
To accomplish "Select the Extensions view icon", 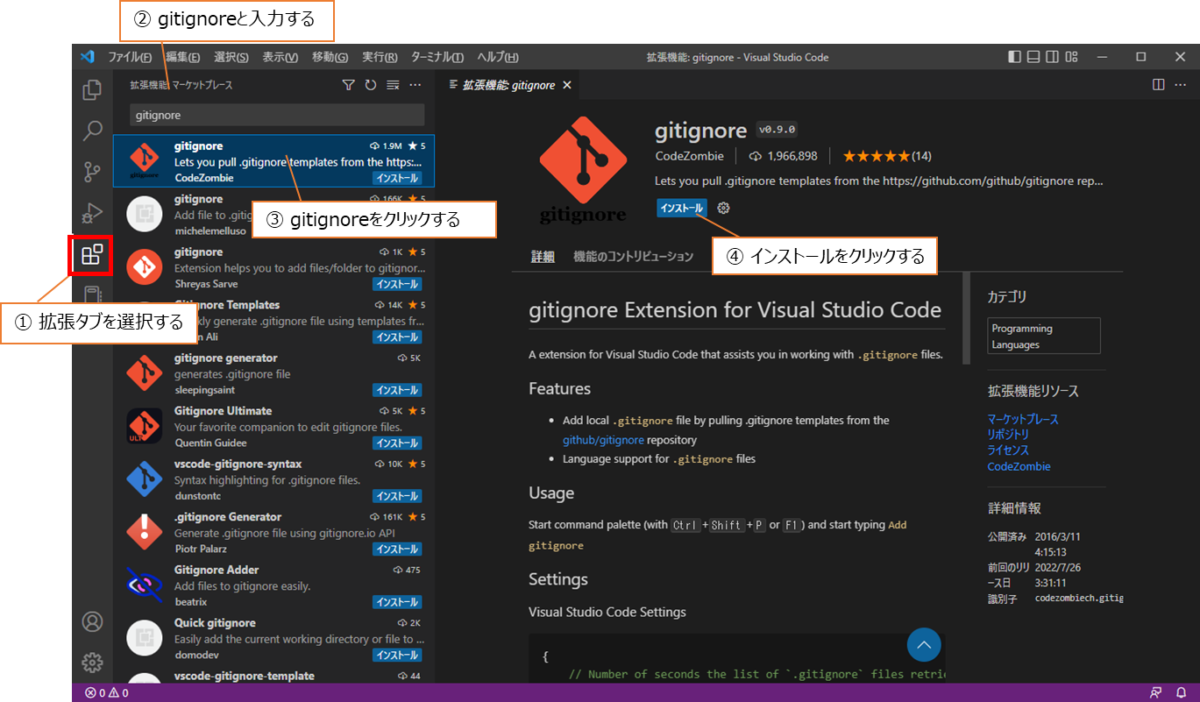I will coord(91,255).
